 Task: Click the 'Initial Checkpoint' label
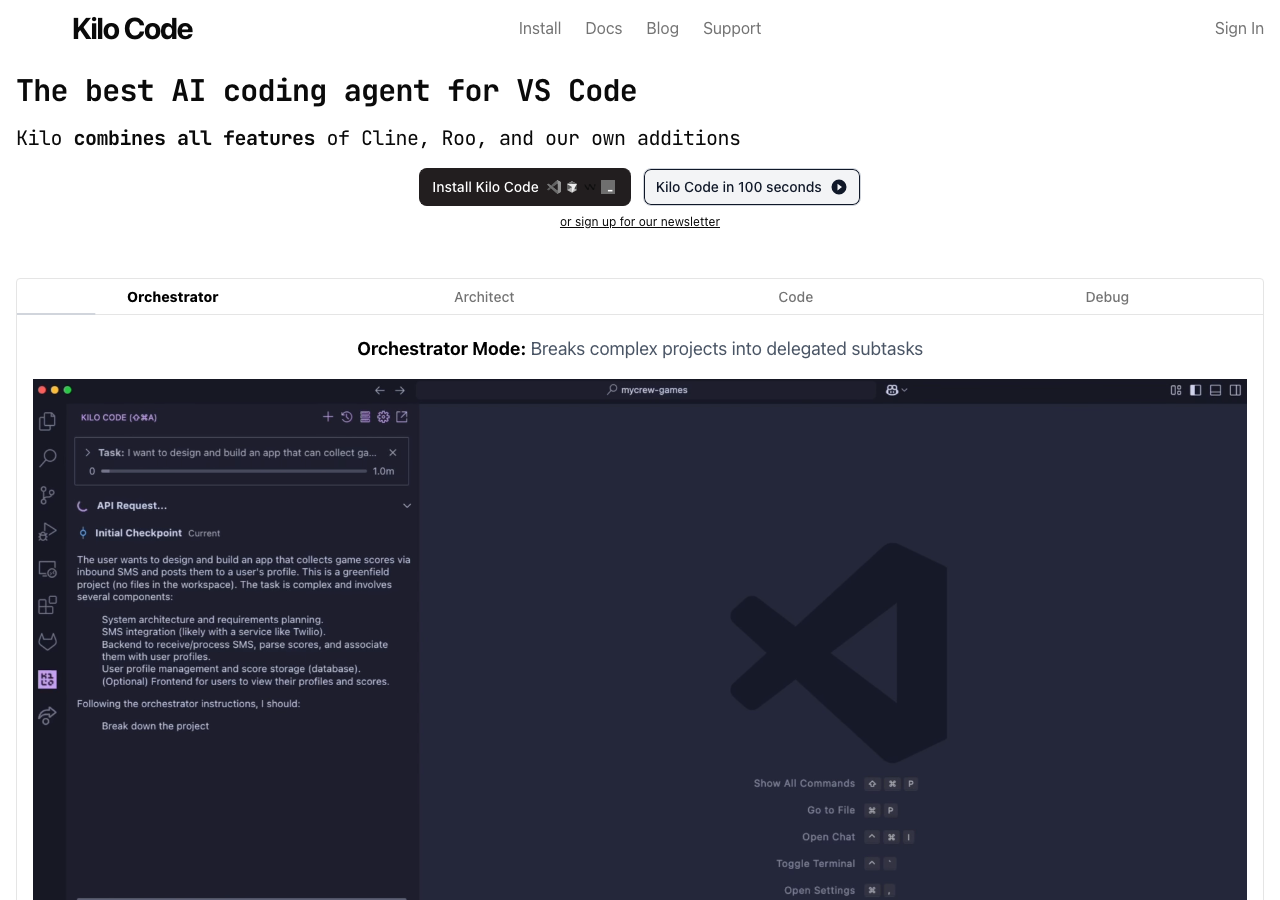[x=139, y=533]
